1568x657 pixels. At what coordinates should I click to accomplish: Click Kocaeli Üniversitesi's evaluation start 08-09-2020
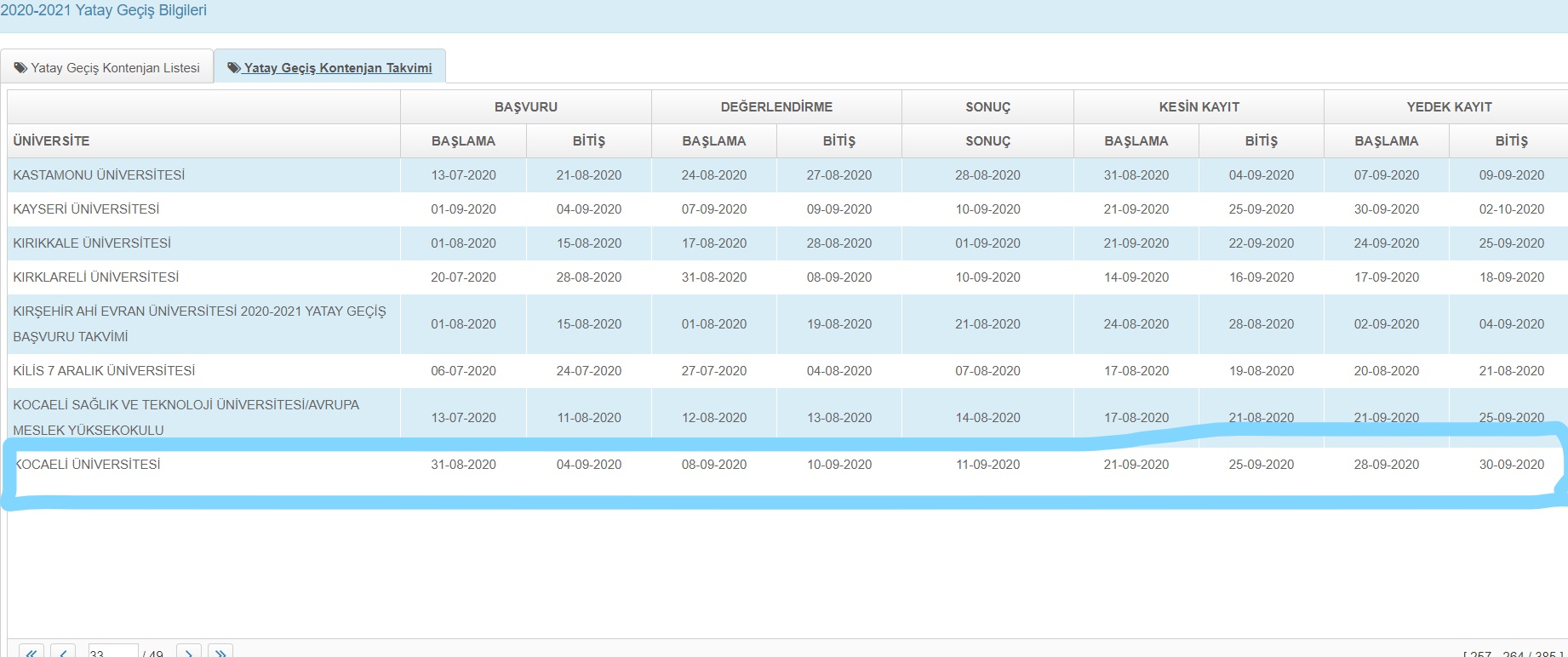pyautogui.click(x=714, y=464)
